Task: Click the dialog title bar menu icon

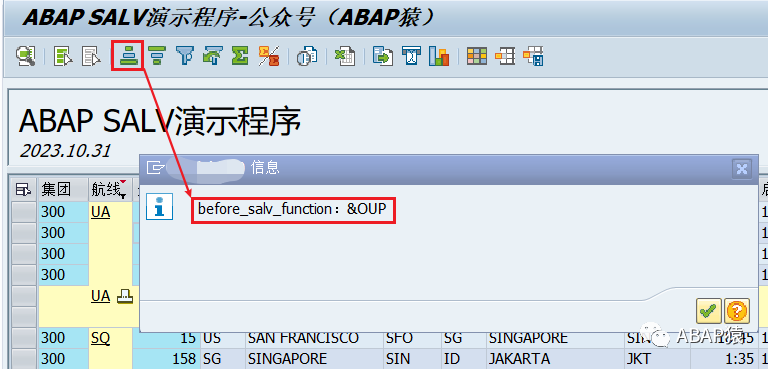Action: tap(156, 168)
